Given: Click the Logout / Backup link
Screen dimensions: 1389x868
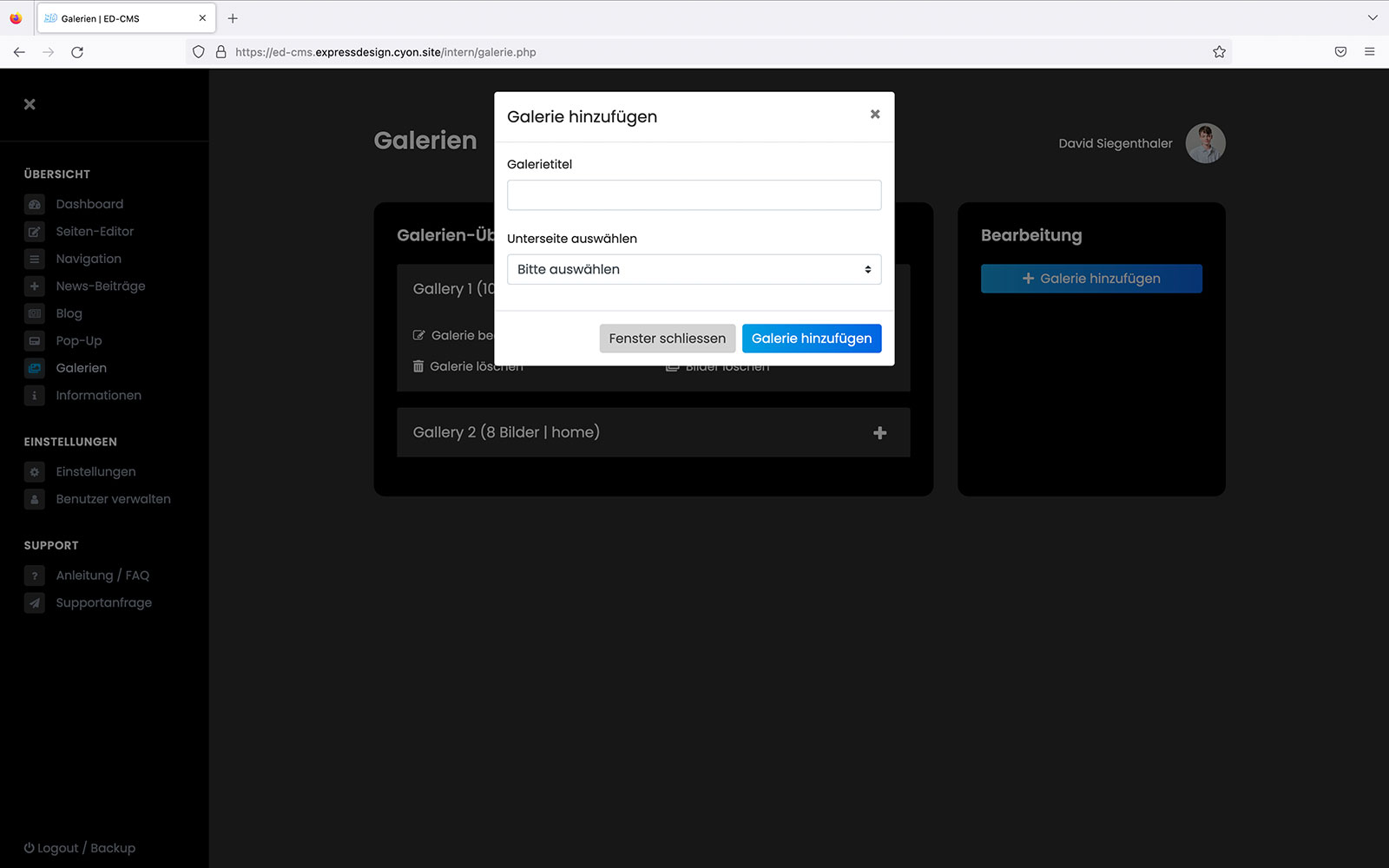Looking at the screenshot, I should [80, 848].
